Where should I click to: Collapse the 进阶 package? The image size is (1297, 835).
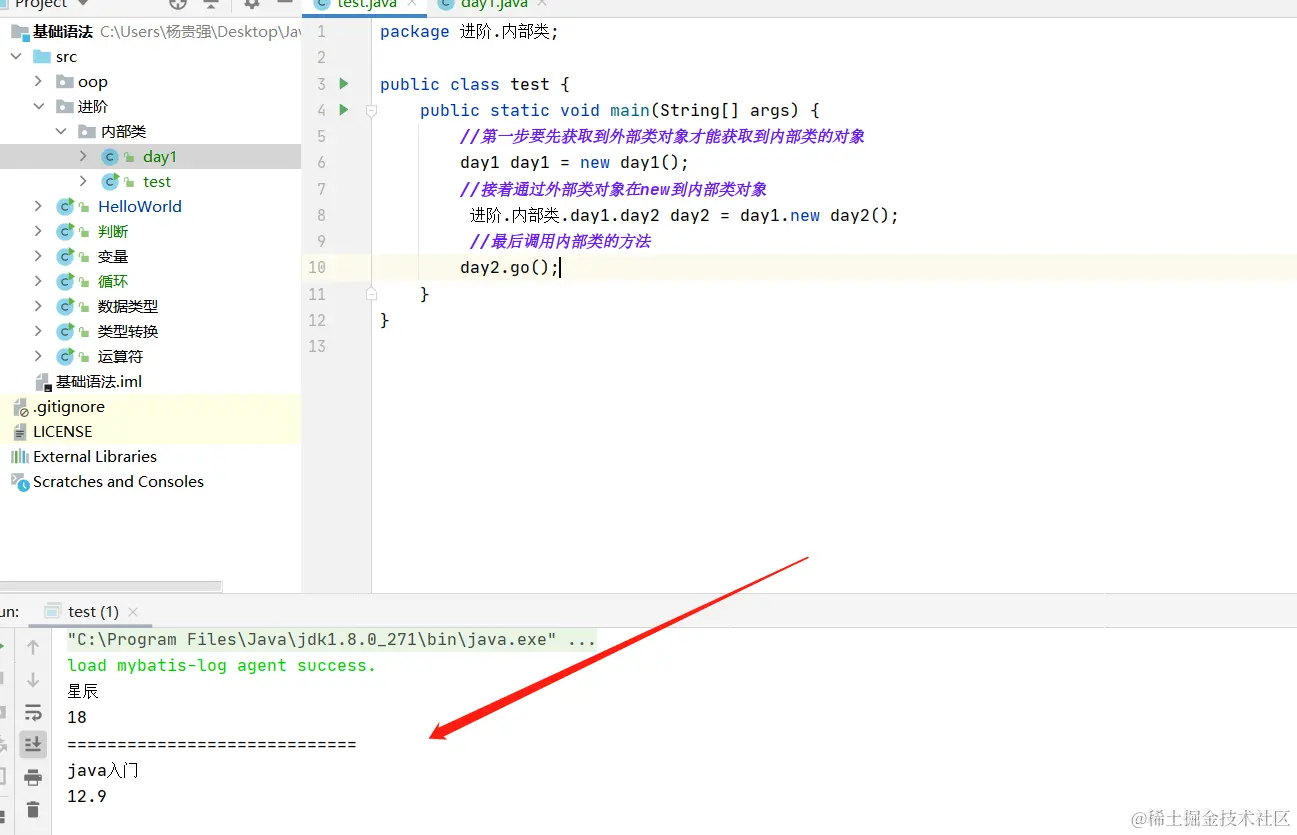click(39, 107)
